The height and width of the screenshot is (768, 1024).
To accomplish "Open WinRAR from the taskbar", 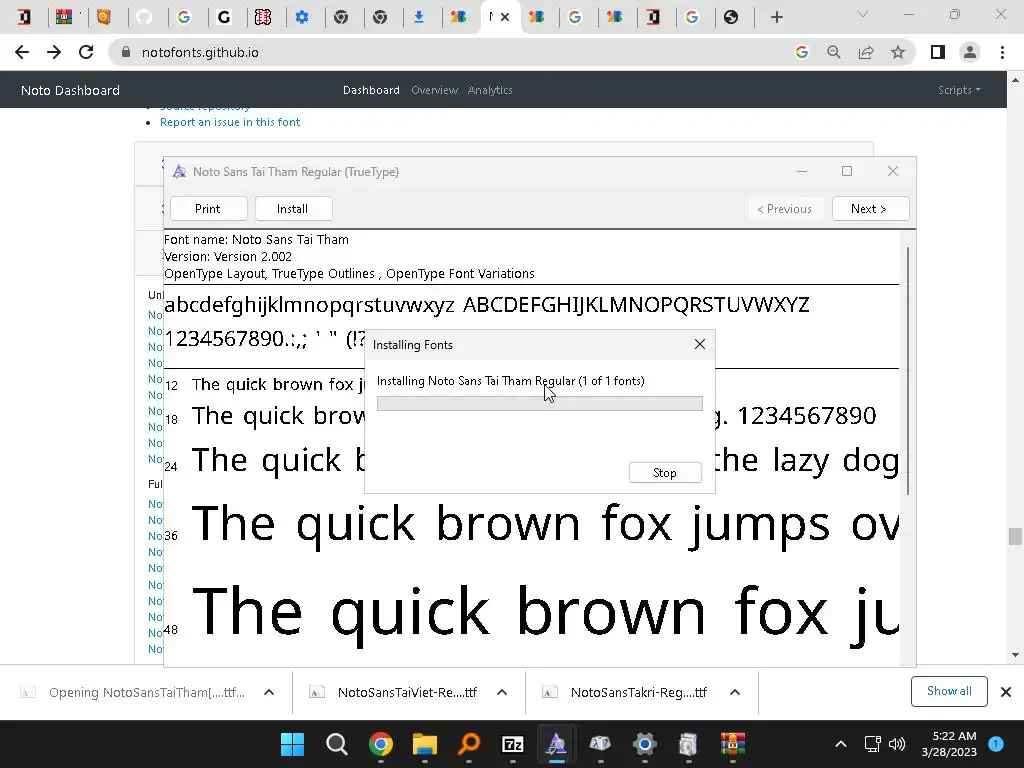I will 733,744.
